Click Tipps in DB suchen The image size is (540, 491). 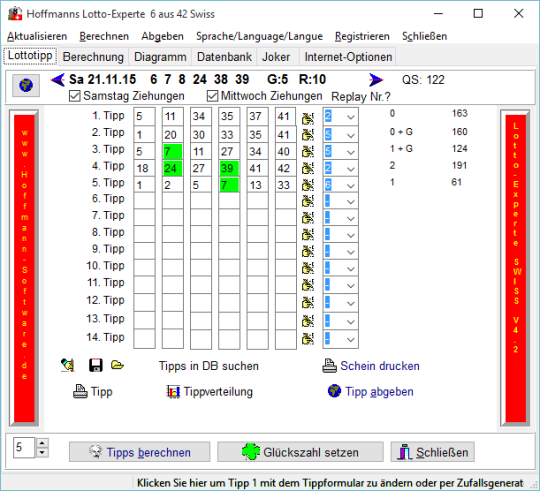[x=209, y=366]
